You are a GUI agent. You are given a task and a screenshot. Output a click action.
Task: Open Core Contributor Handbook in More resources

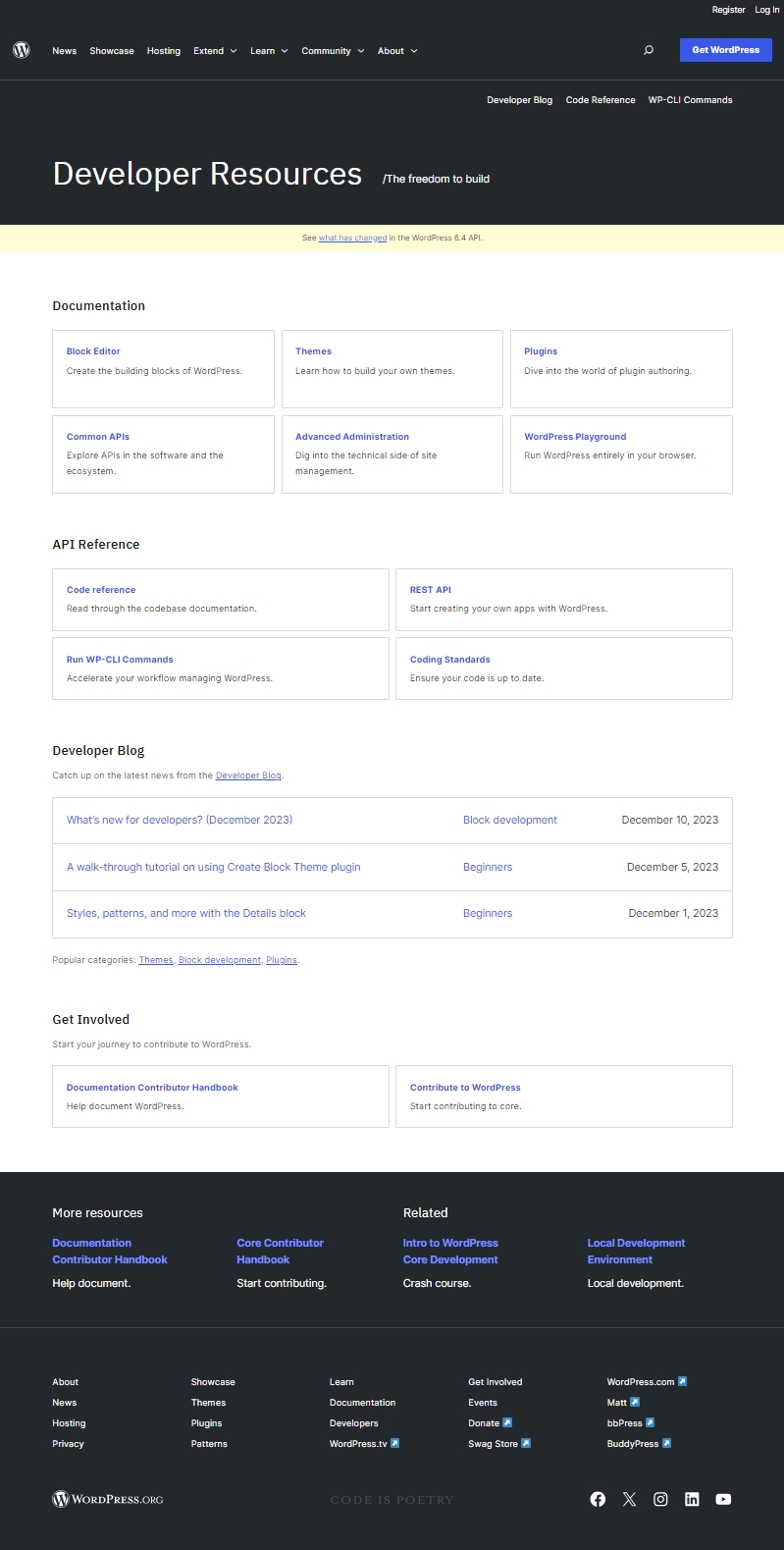point(280,1252)
